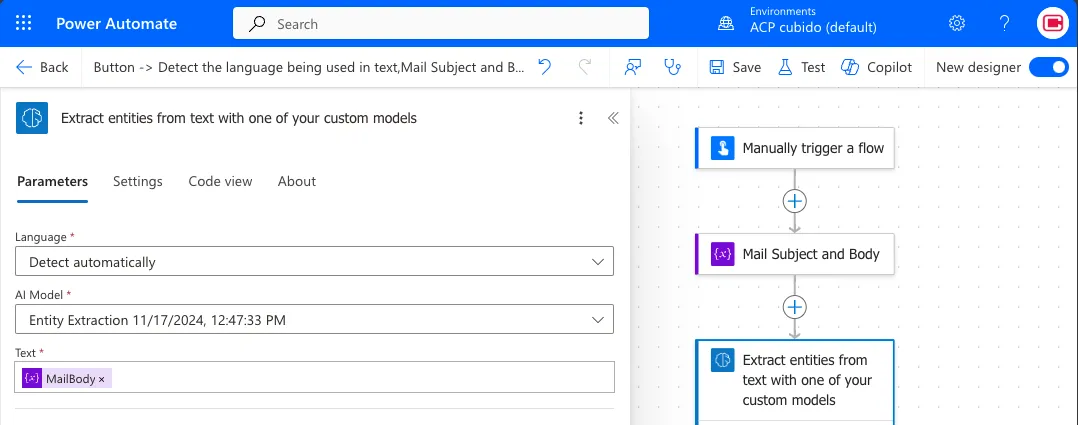
Task: Click the Undo arrow icon
Action: click(x=544, y=67)
